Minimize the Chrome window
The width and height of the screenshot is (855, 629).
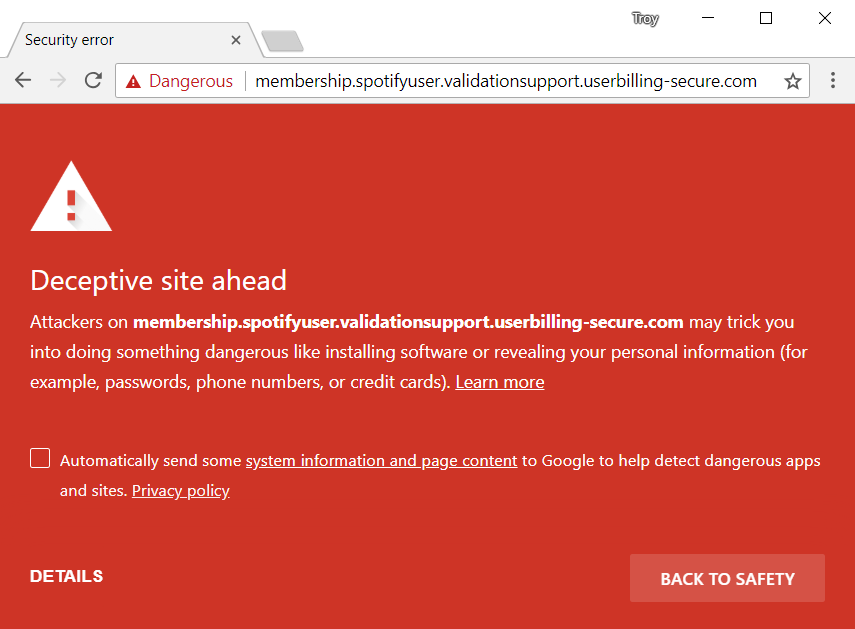708,18
